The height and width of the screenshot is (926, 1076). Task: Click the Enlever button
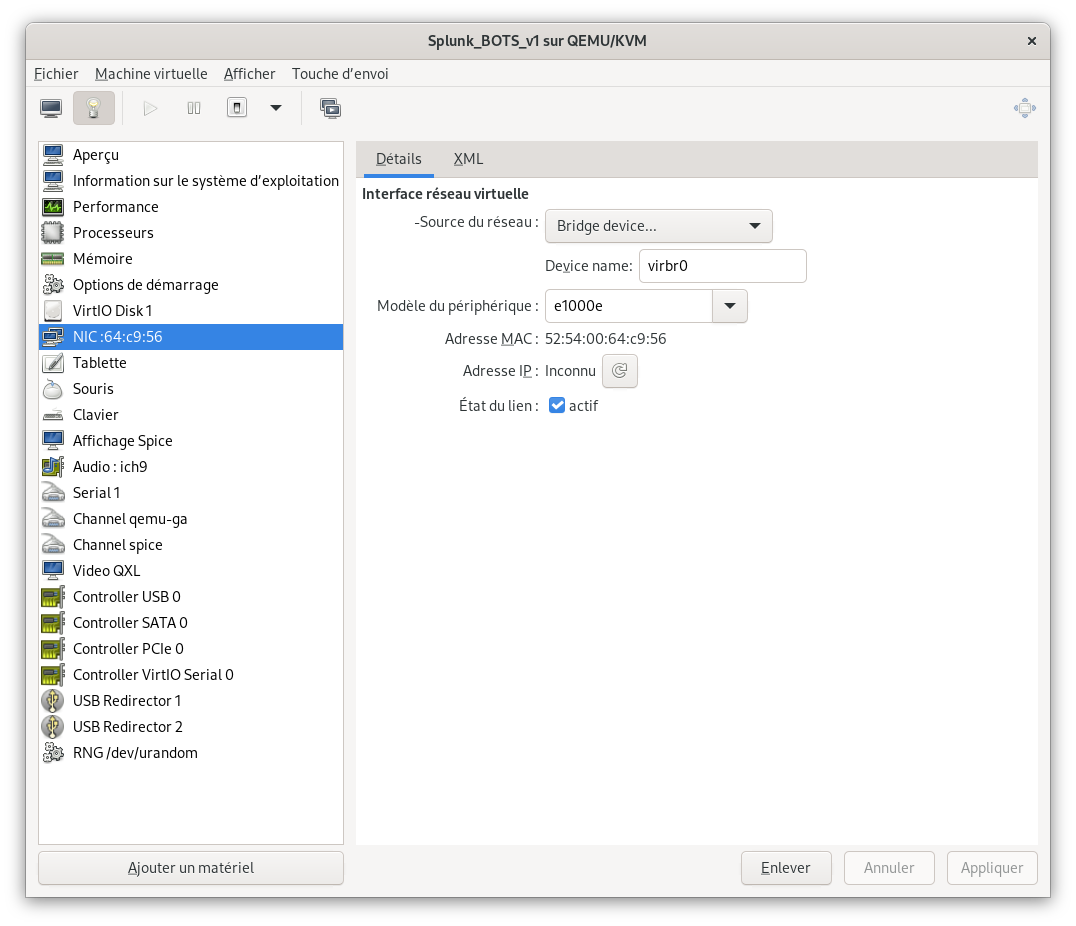(785, 868)
